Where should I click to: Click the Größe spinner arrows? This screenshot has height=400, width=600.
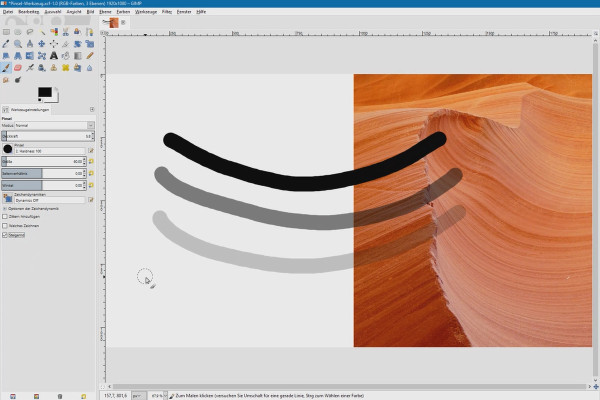[84, 161]
